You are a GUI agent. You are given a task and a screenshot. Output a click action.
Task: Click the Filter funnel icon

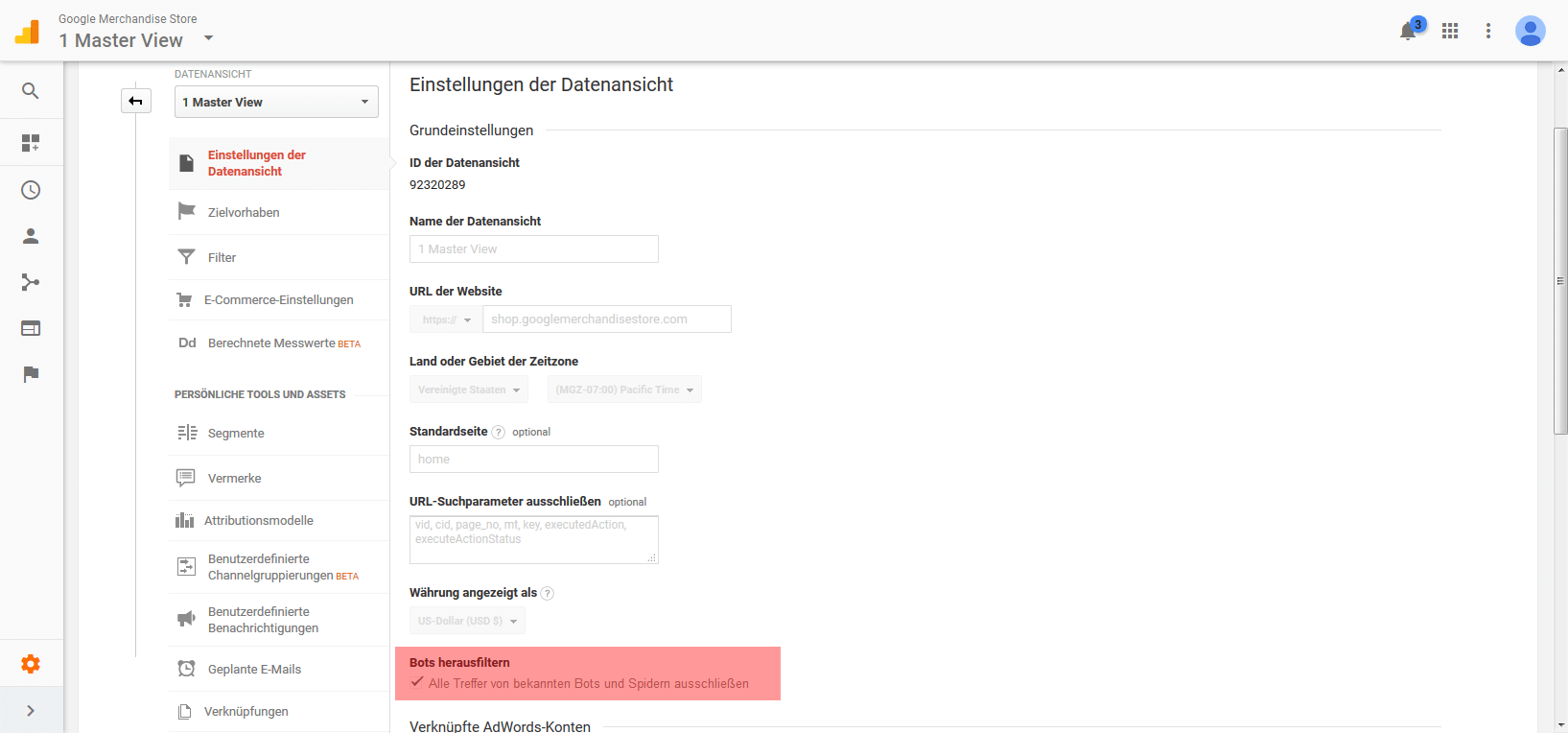pyautogui.click(x=186, y=256)
